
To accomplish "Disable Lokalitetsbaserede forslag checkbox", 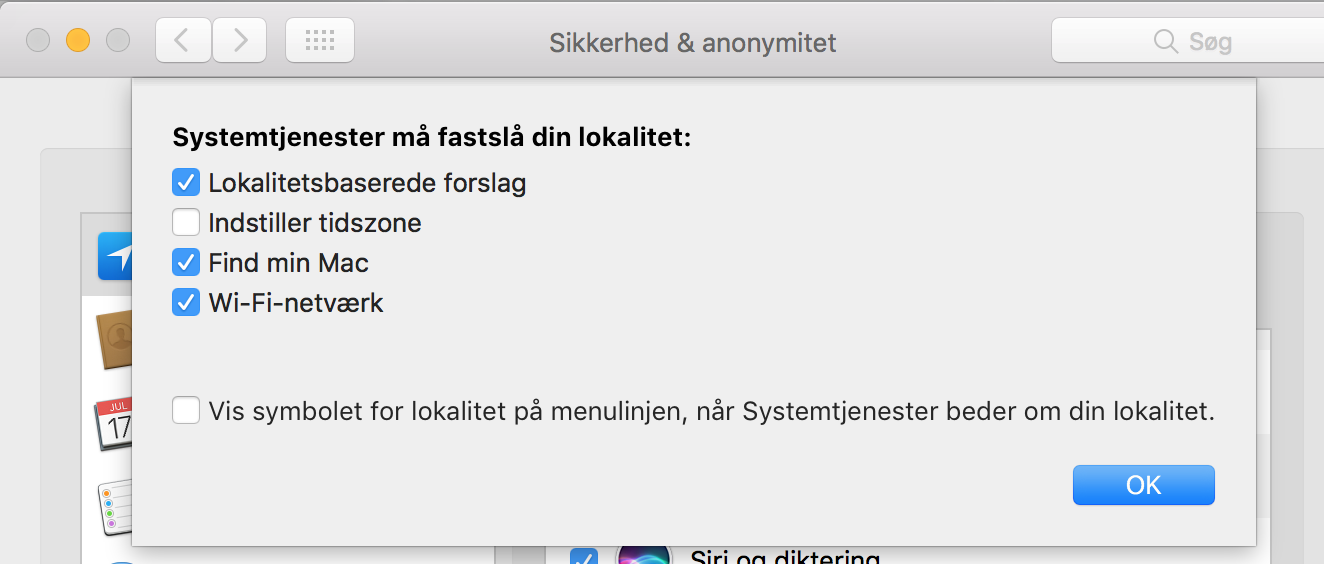I will tap(186, 182).
